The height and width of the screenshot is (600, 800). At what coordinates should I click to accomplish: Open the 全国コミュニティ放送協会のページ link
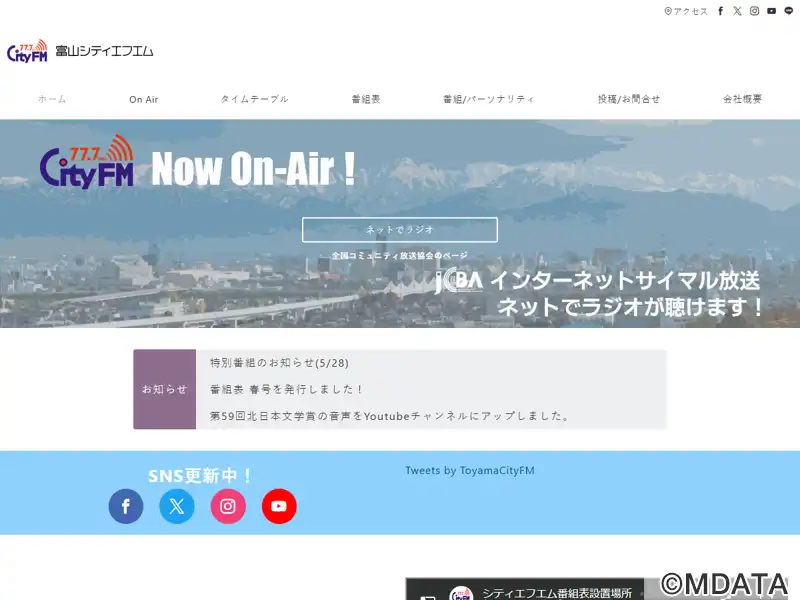[399, 256]
